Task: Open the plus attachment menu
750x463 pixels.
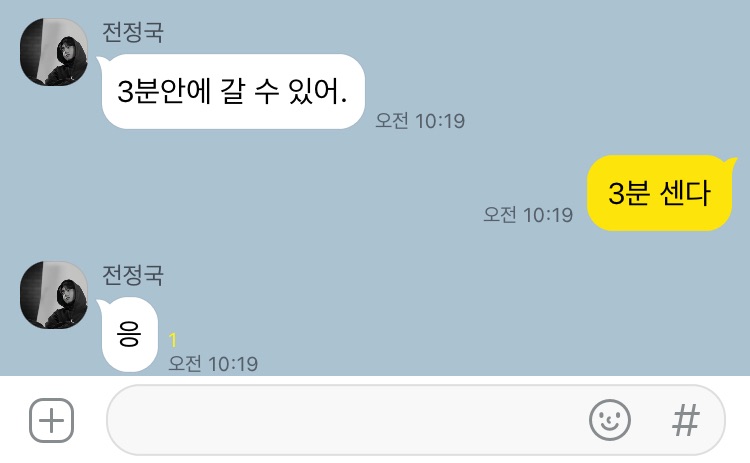Action: pyautogui.click(x=52, y=420)
